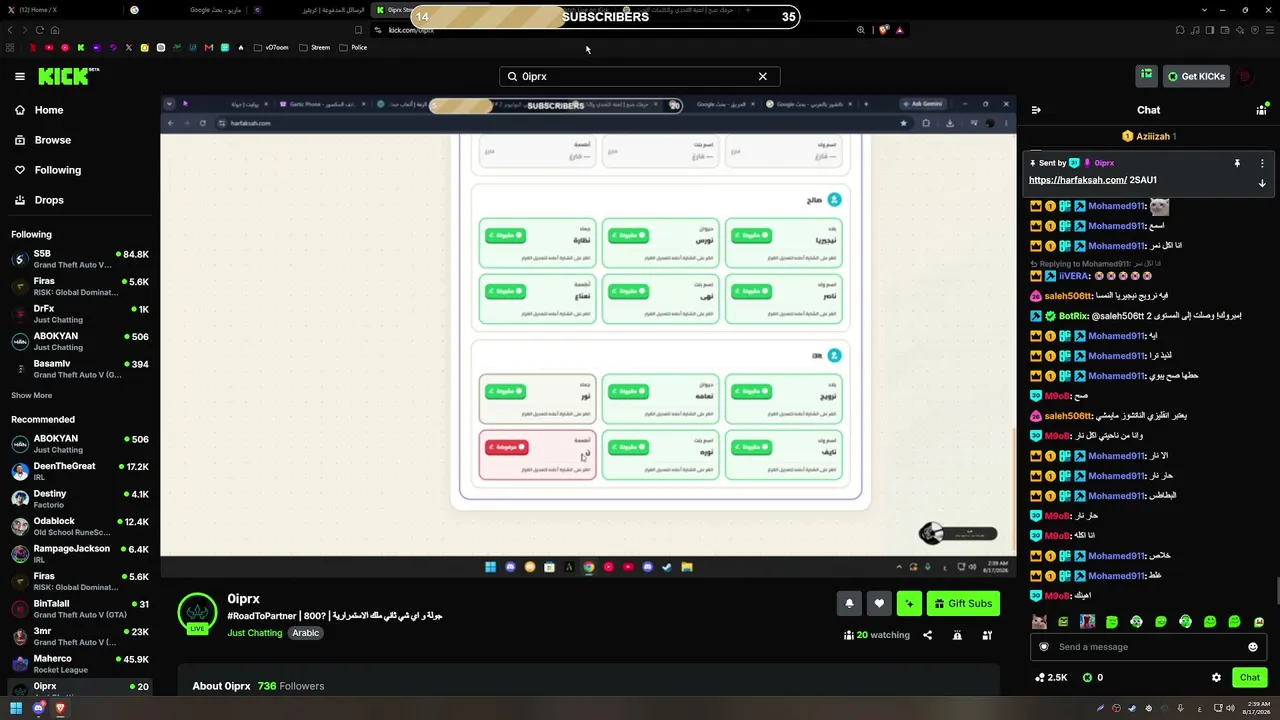Open recommended channel Maherco
Viewport: 1280px width, 720px height.
pos(80,664)
